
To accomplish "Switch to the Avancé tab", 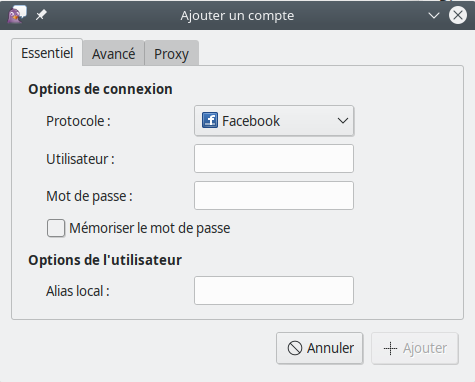I will click(113, 53).
